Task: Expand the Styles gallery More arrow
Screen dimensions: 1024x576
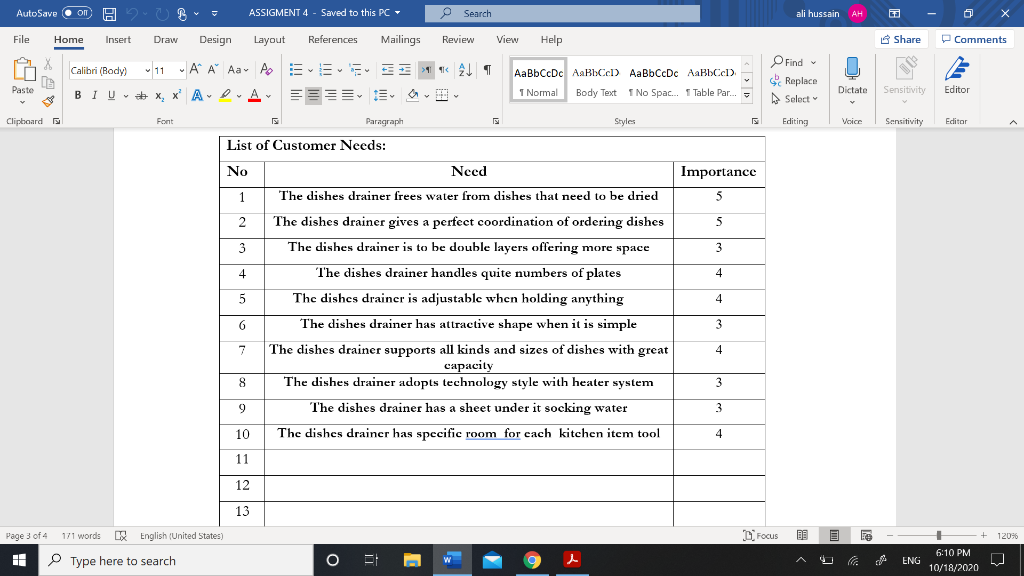Action: pyautogui.click(x=747, y=95)
